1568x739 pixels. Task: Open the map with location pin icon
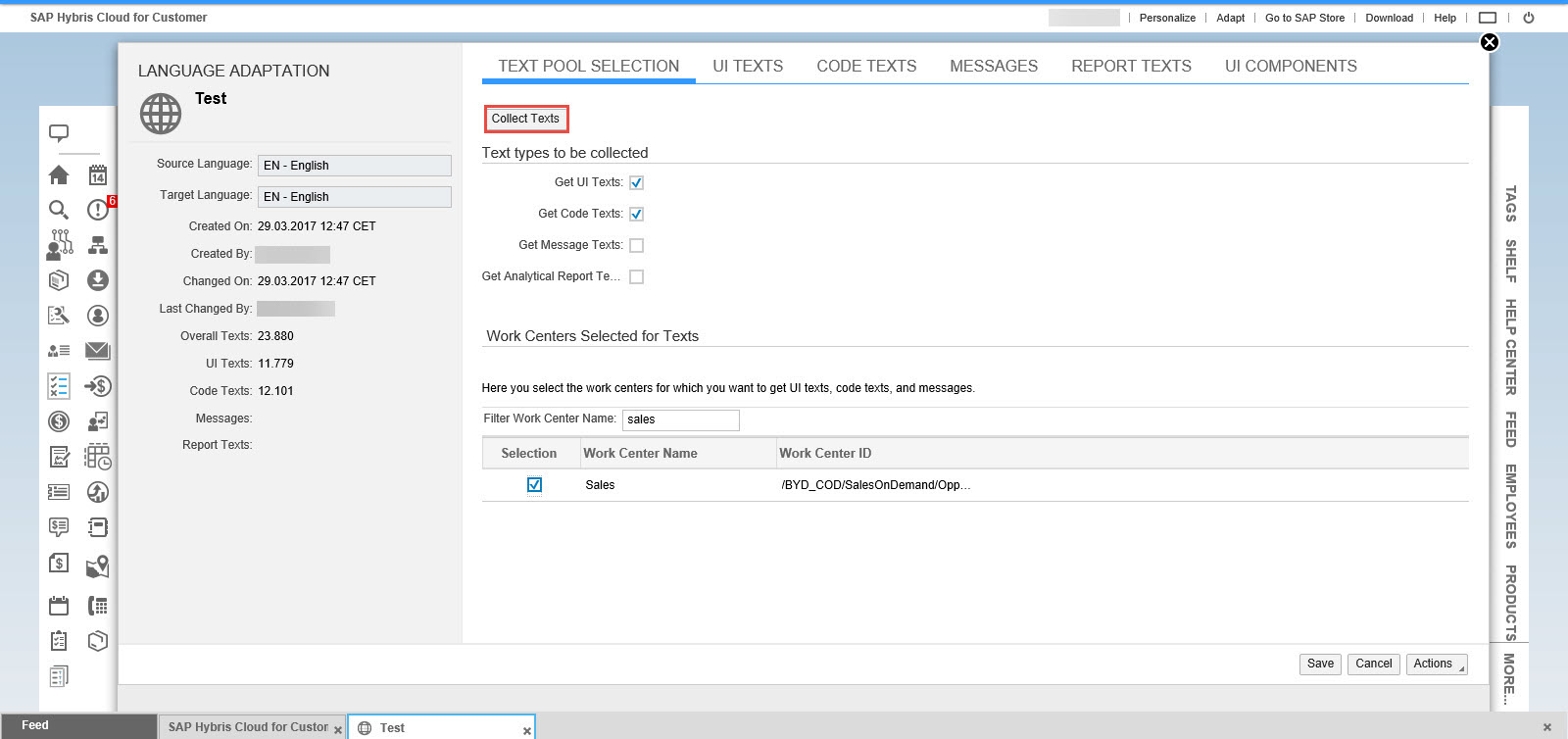98,567
